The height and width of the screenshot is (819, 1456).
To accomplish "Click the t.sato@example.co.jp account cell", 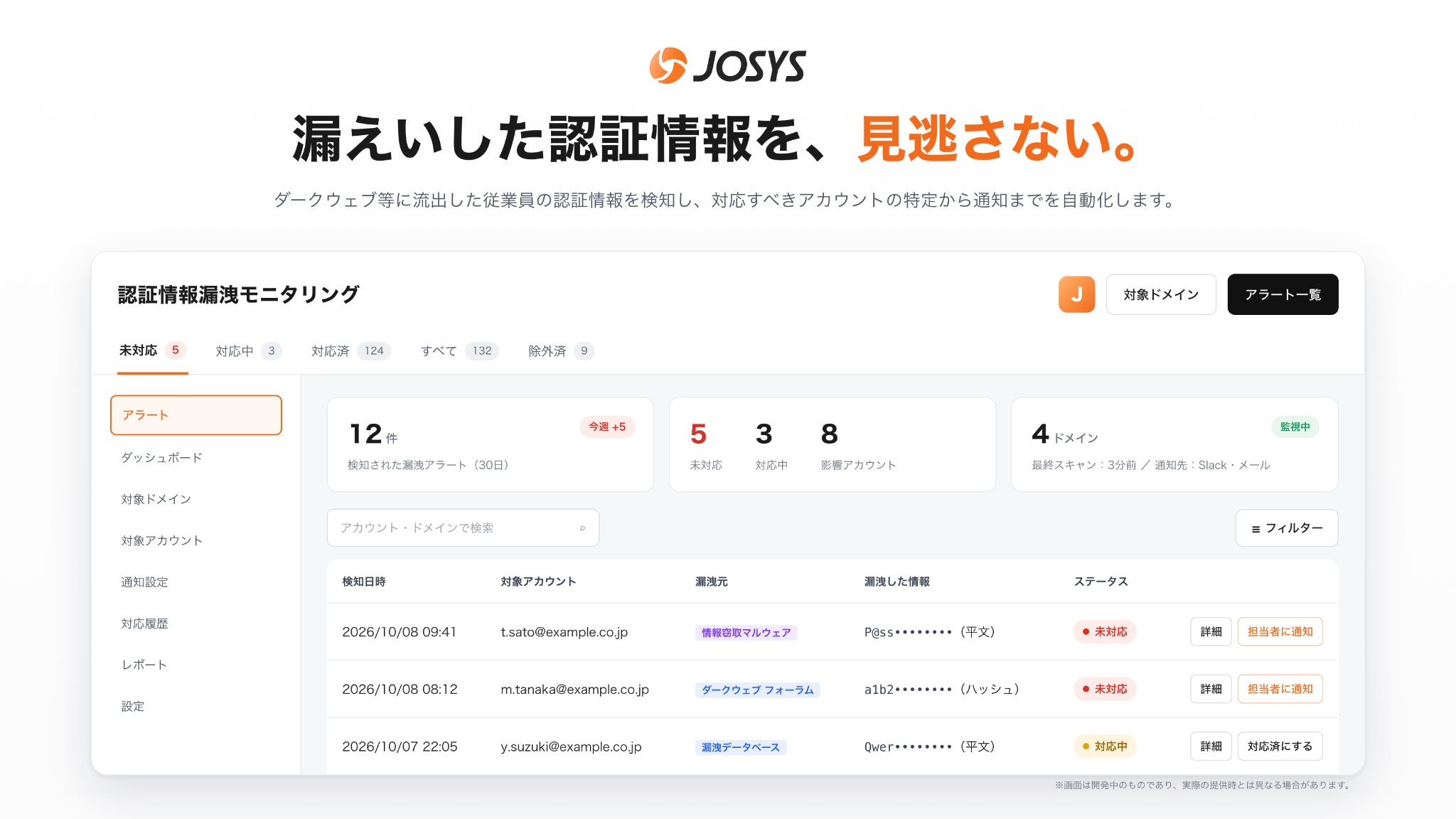I will click(x=564, y=632).
